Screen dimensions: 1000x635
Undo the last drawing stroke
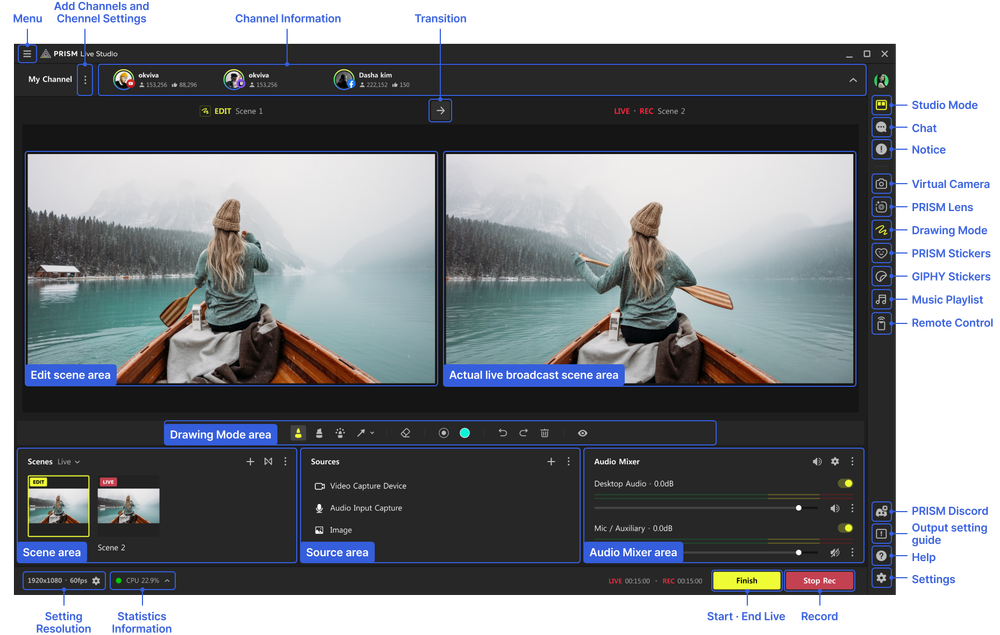click(x=501, y=433)
